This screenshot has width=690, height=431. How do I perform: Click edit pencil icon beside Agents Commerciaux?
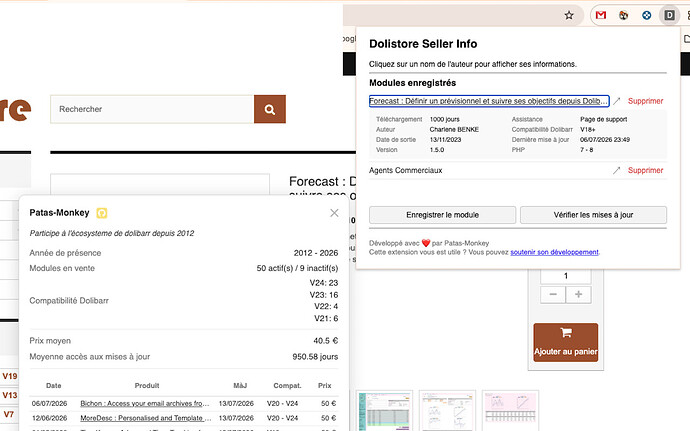(x=617, y=170)
